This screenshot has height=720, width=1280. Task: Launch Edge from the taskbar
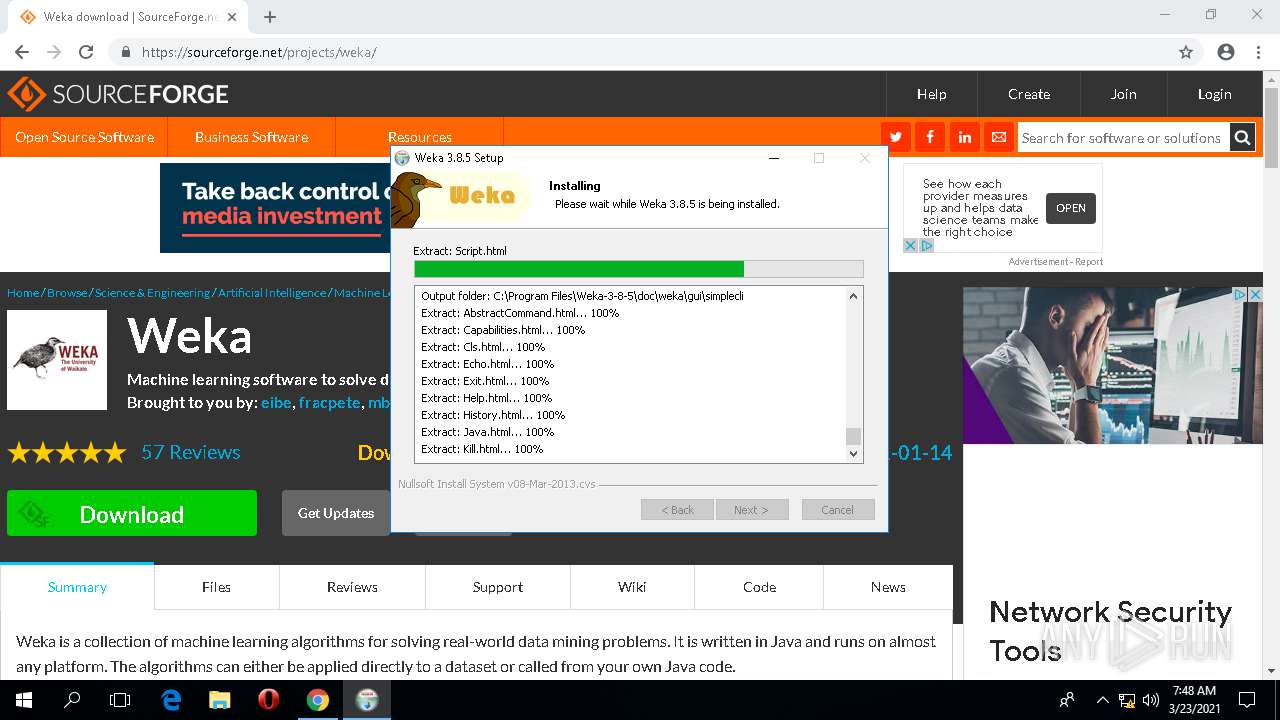171,700
